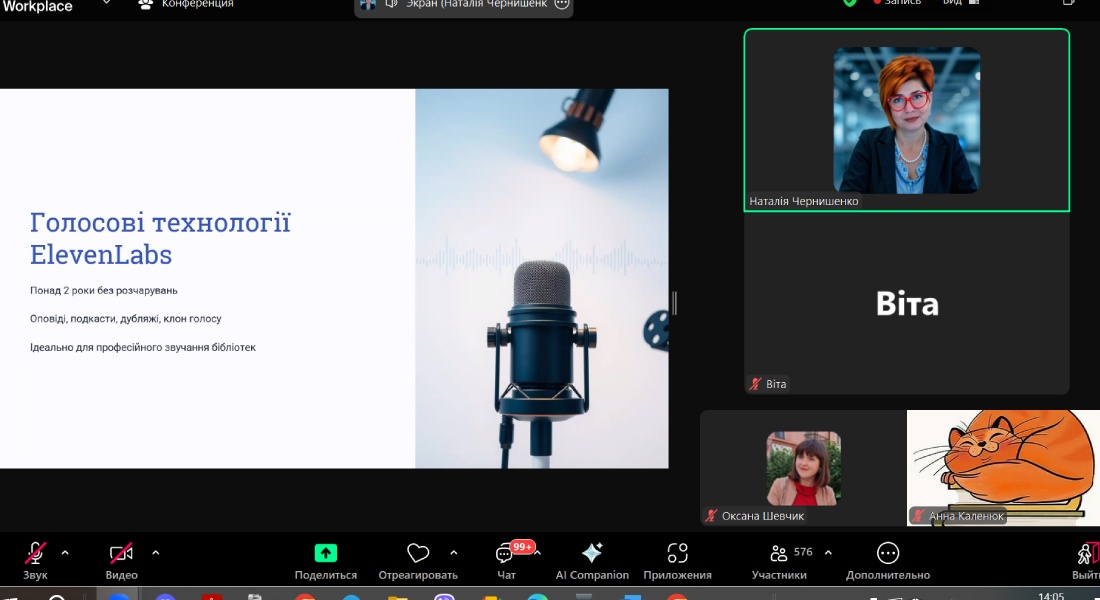Open audio options arrow beside Звук
Image resolution: width=1100 pixels, height=600 pixels.
point(65,553)
